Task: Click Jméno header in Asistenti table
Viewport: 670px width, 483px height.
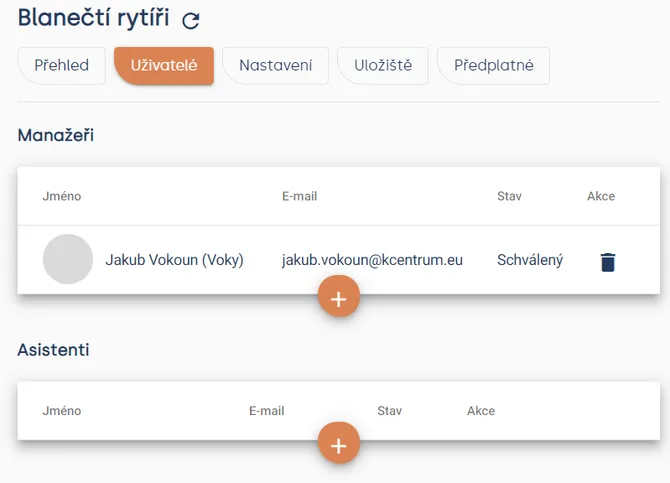Action: pos(62,411)
